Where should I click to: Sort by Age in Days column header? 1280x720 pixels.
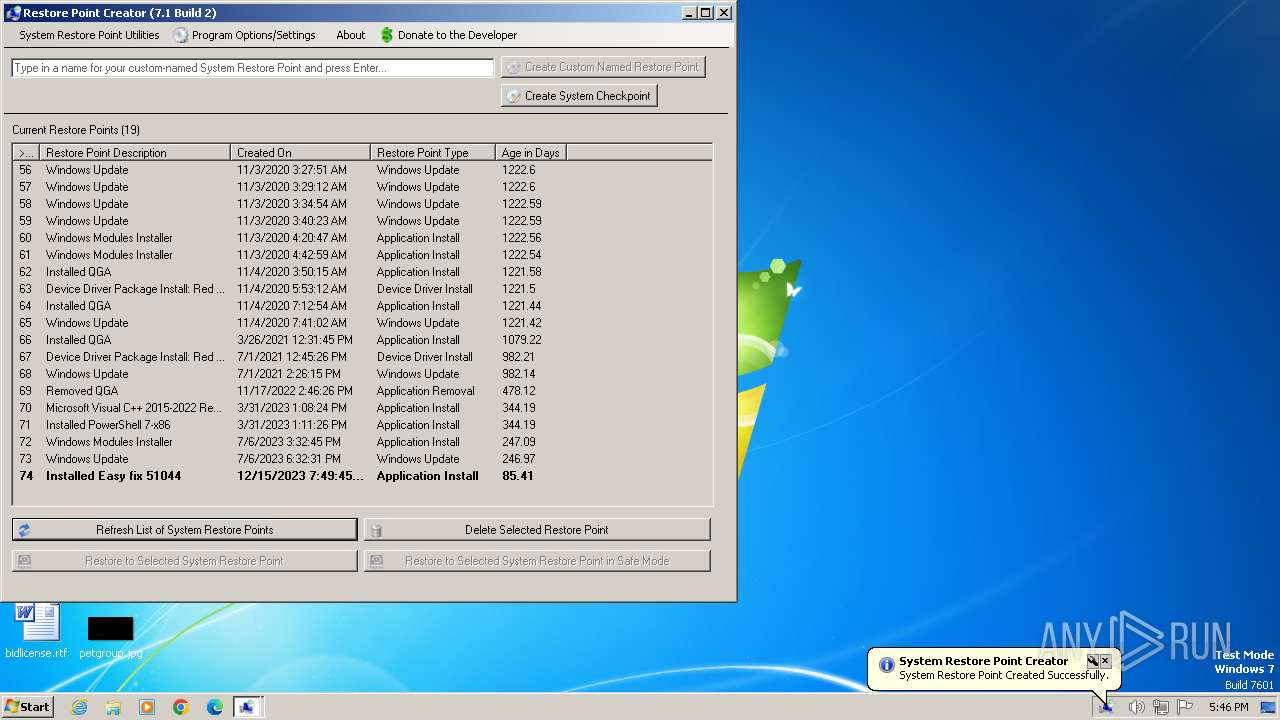click(x=531, y=153)
